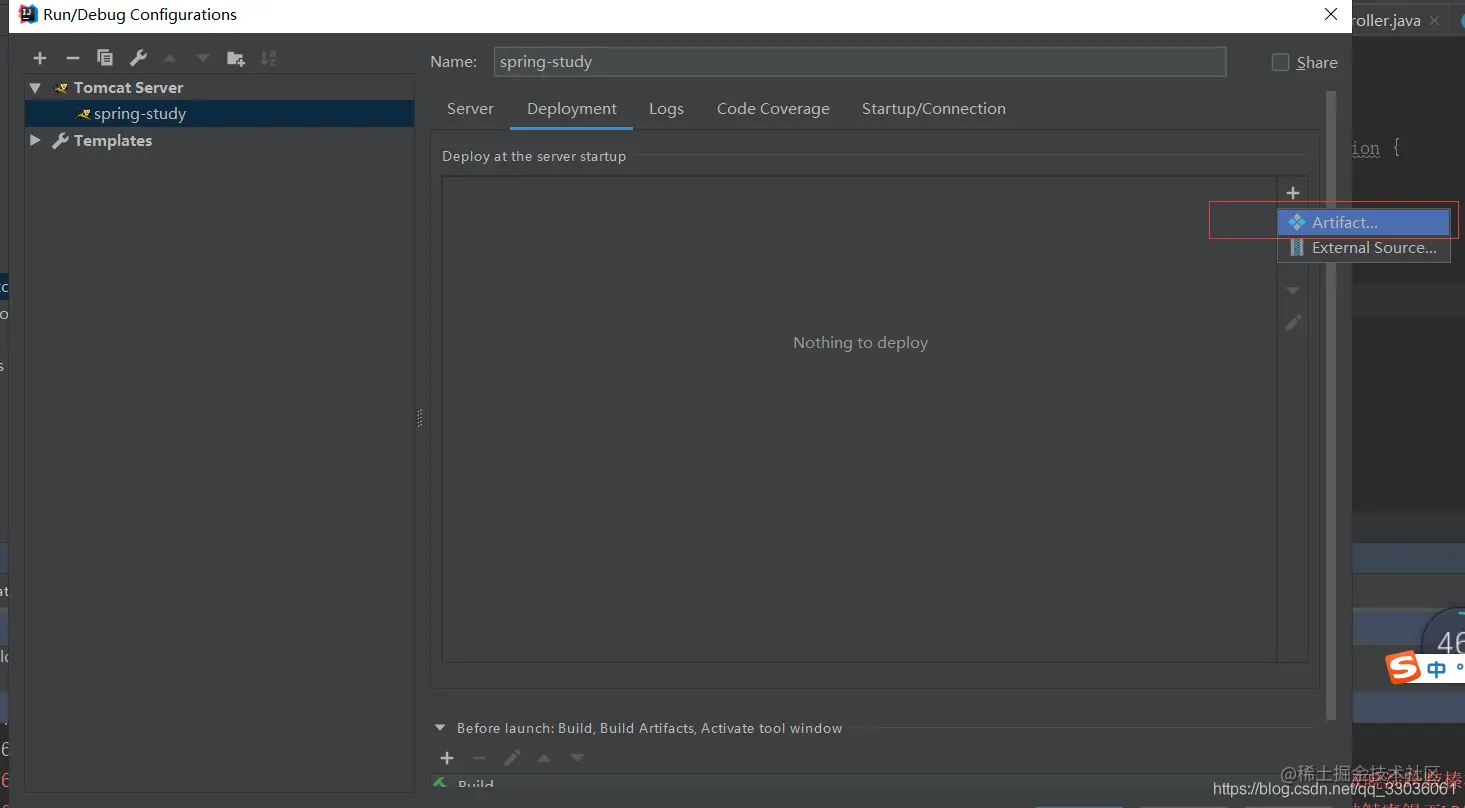Open the Logs tab
Viewport: 1465px width, 808px height.
pos(666,109)
